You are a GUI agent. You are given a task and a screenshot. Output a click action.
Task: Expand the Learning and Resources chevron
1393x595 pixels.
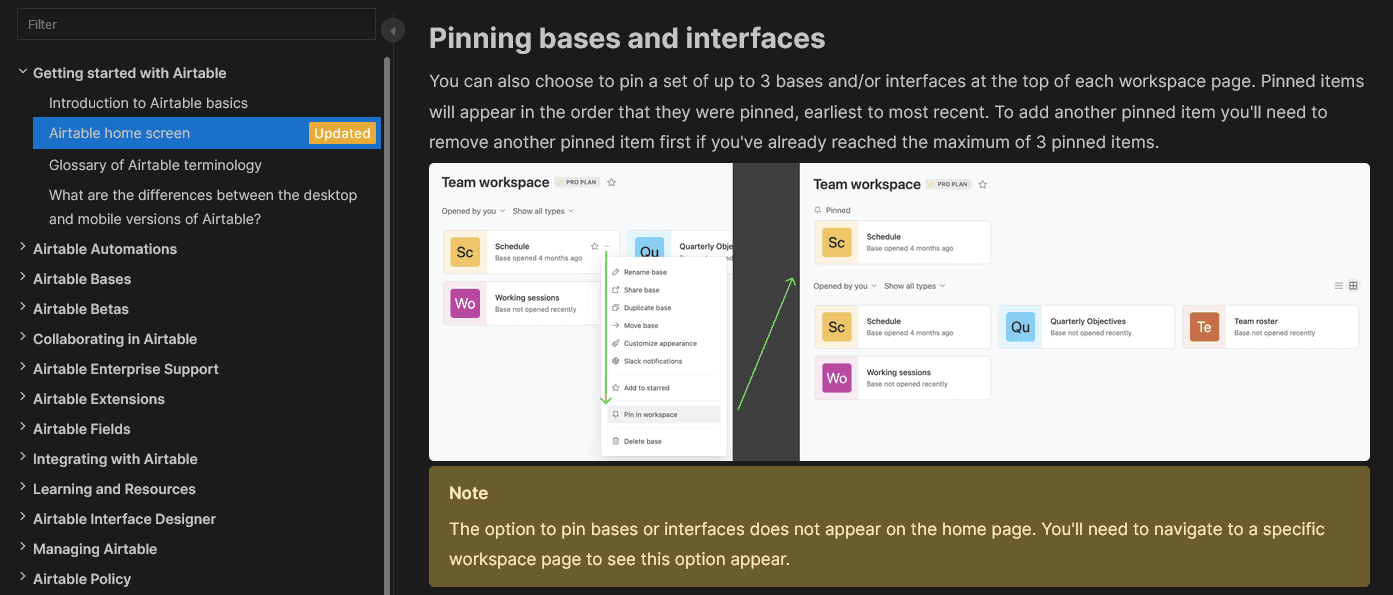[23, 488]
